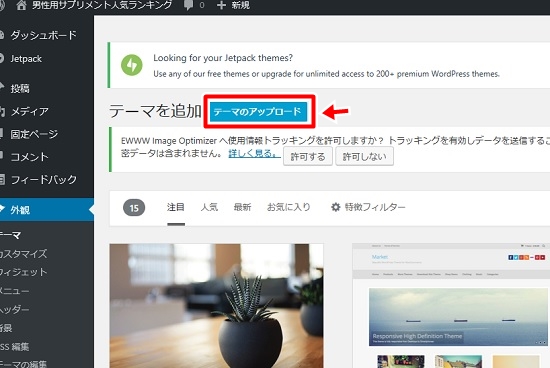
Task: Select the potted plant theme thumbnail
Action: click(216, 306)
